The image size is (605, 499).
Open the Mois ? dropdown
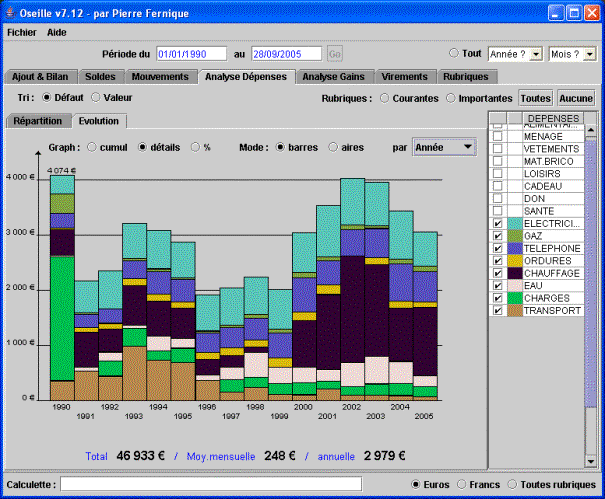point(572,54)
